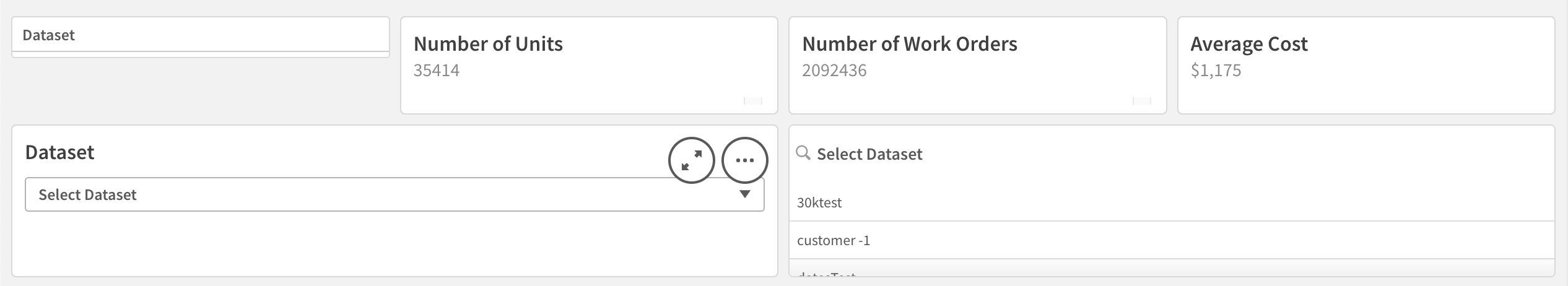Select the customer -1 dataset
The image size is (1568, 286).
pyautogui.click(x=834, y=241)
